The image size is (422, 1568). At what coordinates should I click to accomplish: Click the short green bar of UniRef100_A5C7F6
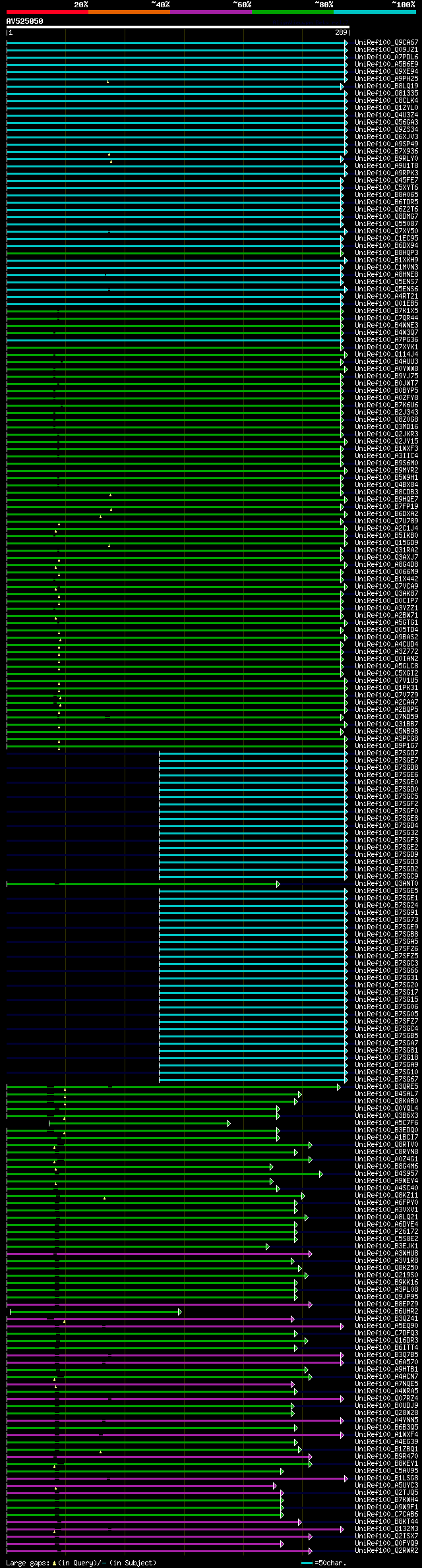click(139, 1123)
